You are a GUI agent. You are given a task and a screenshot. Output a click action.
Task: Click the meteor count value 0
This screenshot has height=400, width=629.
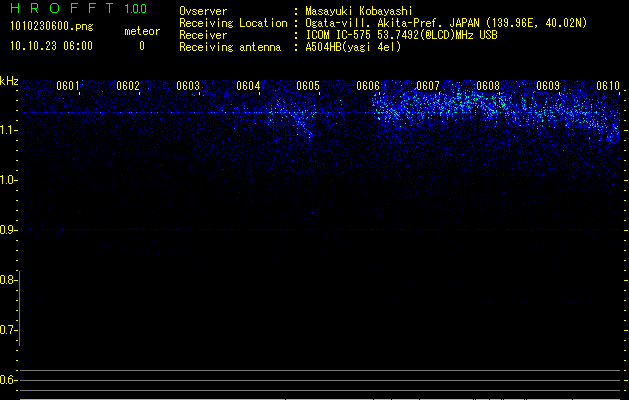tap(142, 46)
